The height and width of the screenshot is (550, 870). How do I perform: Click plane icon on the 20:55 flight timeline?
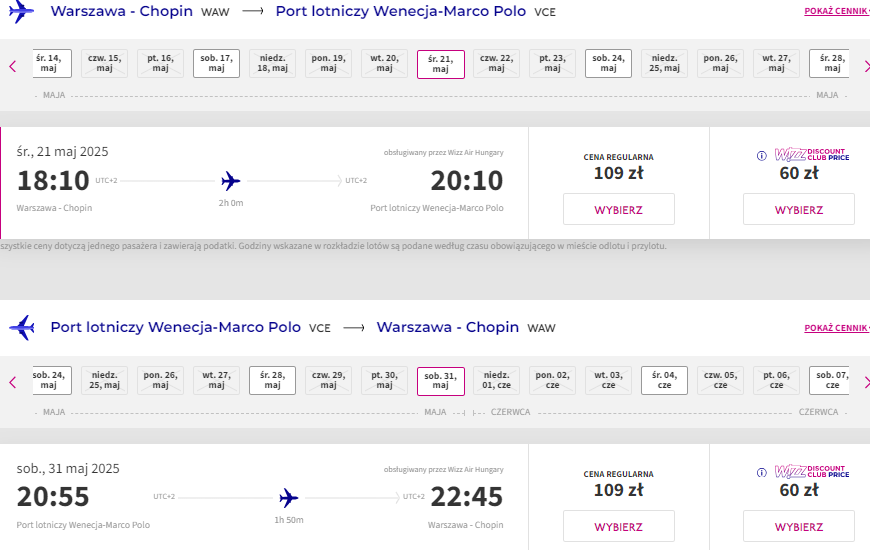[289, 498]
